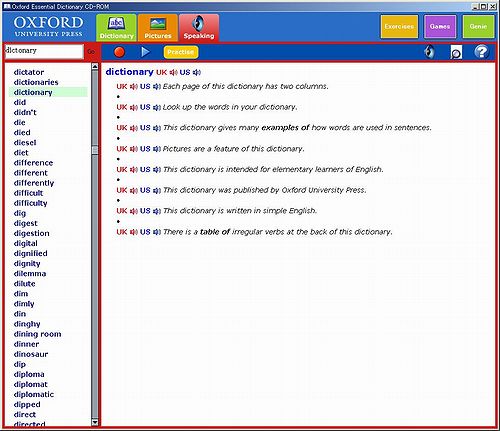Click word list scrollbar down arrow
500x431 pixels.
(x=95, y=422)
